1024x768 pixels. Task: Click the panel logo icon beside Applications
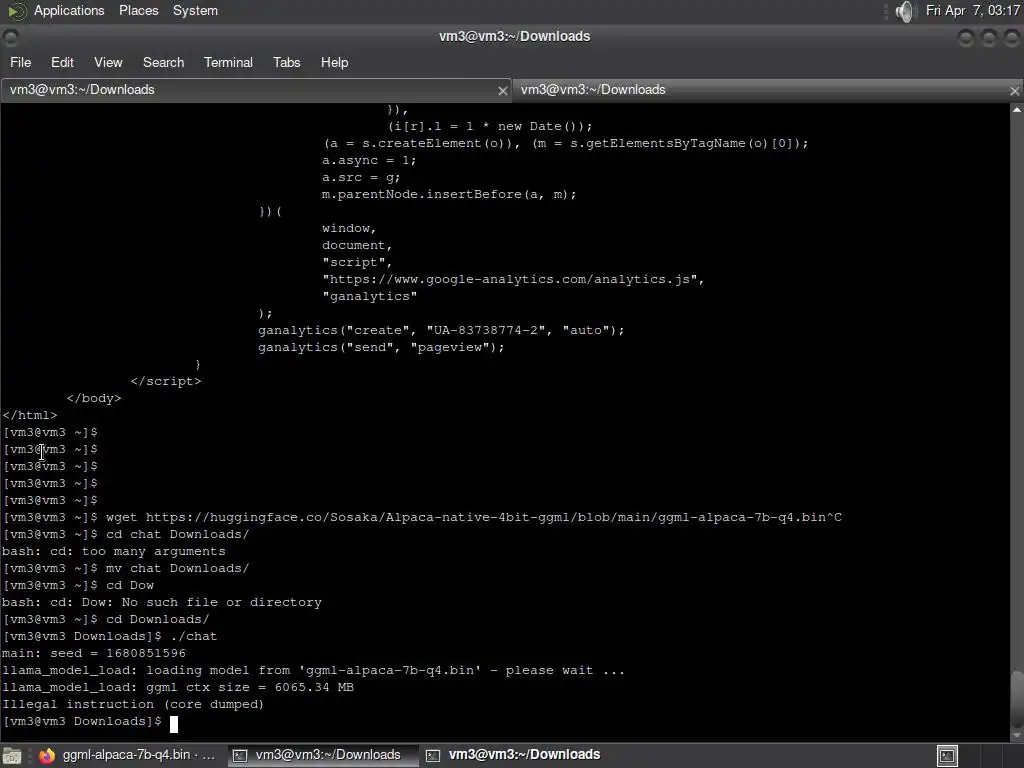tap(16, 10)
